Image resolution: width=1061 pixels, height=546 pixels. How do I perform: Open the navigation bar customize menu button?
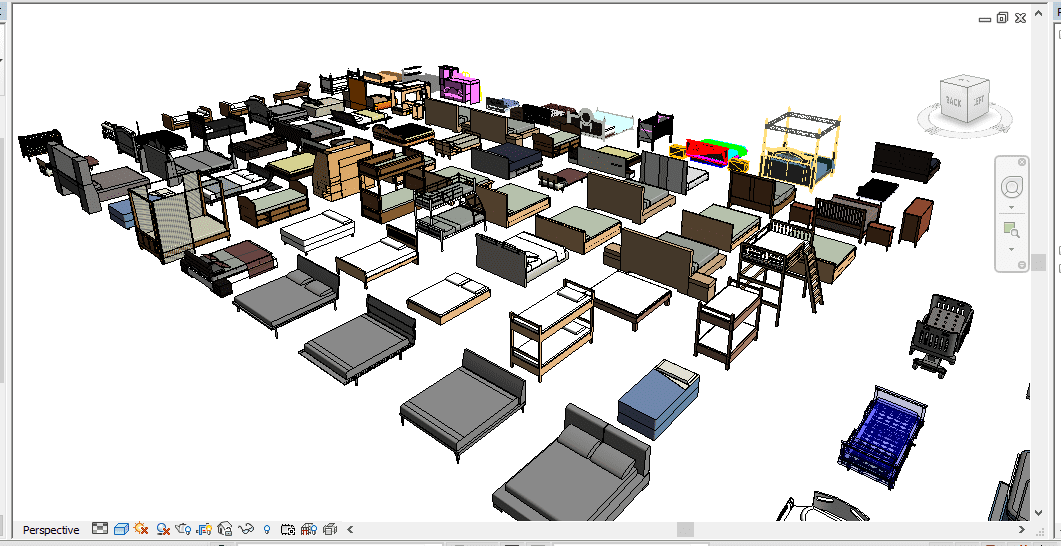point(1021,264)
